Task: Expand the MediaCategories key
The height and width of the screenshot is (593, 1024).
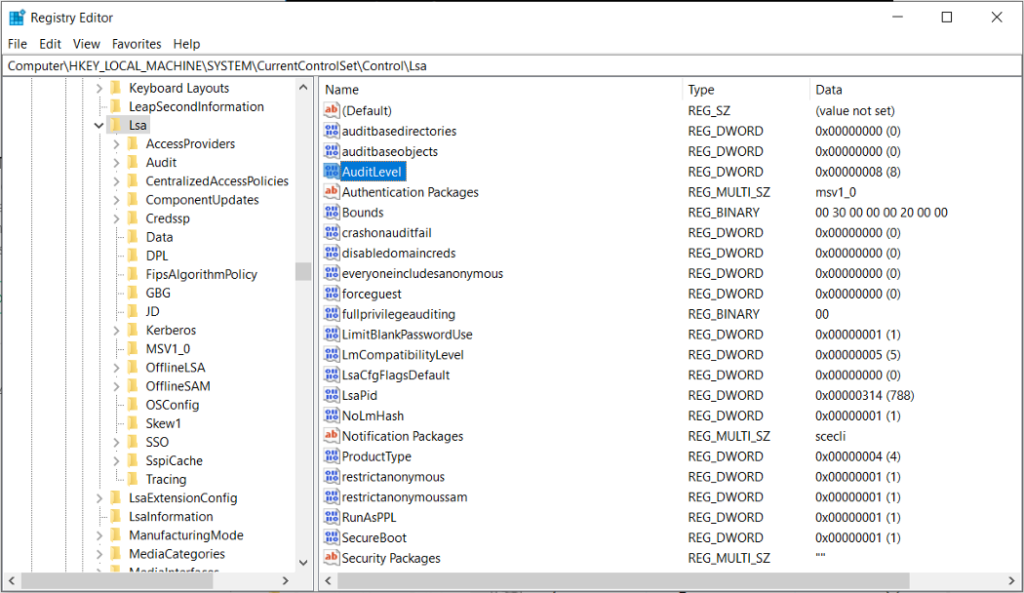Action: pos(99,554)
